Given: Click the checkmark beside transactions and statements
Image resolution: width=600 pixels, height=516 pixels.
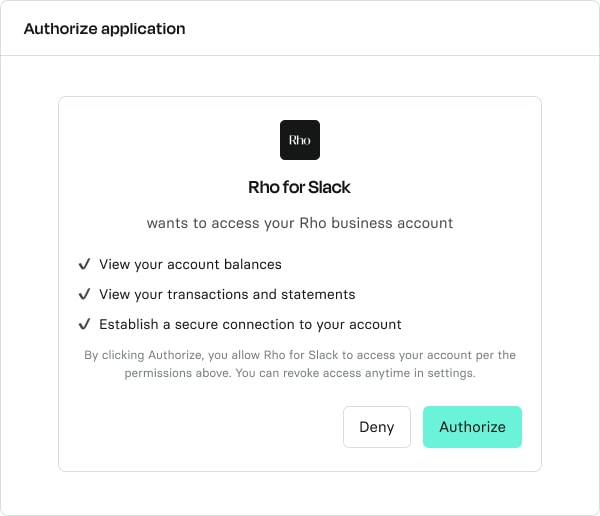Looking at the screenshot, I should click(84, 294).
